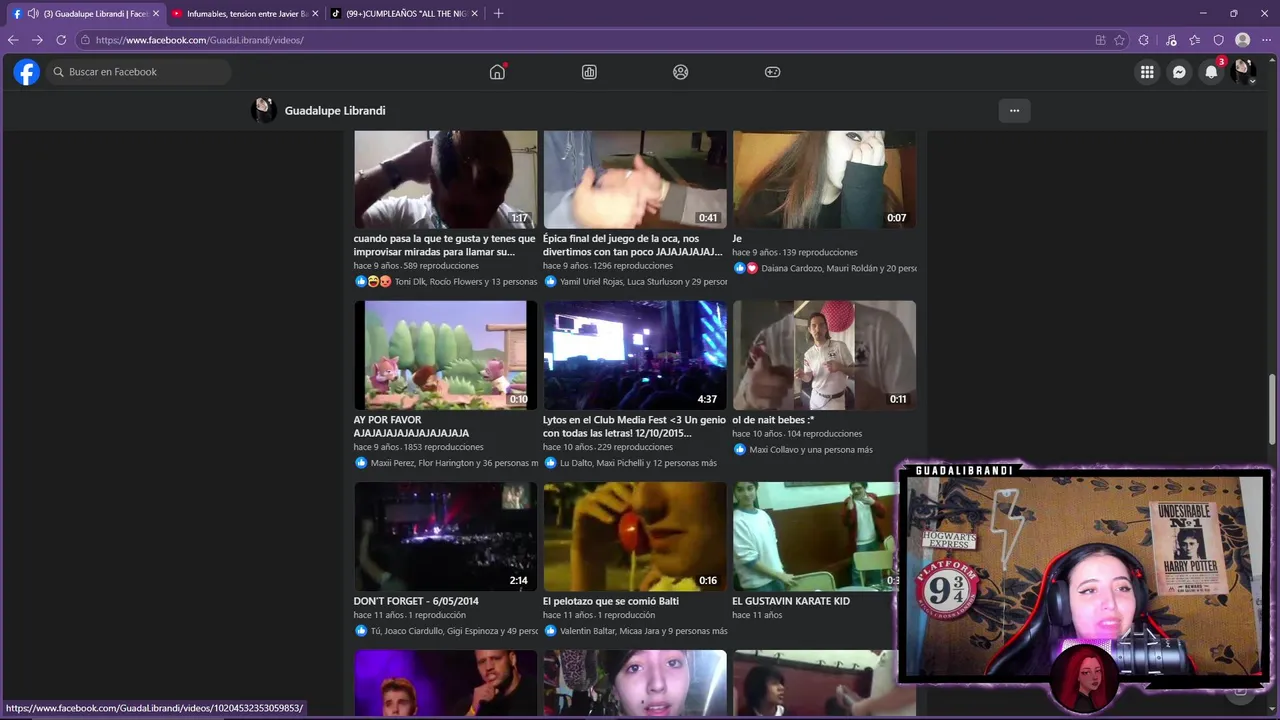Screen dimensions: 1280x720
Task: Click the apps icon in address bar
Action: (x=1100, y=40)
